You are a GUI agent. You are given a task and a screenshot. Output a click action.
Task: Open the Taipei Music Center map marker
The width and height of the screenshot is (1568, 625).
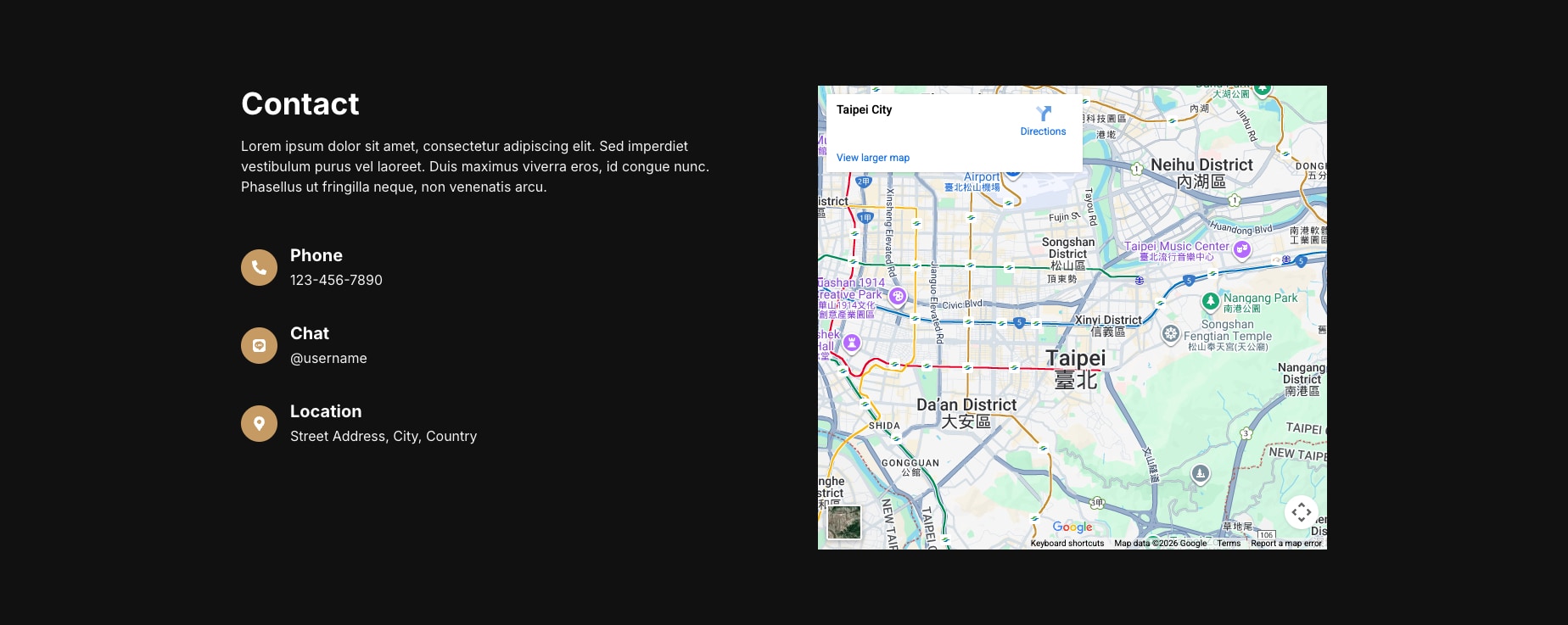[1242, 249]
